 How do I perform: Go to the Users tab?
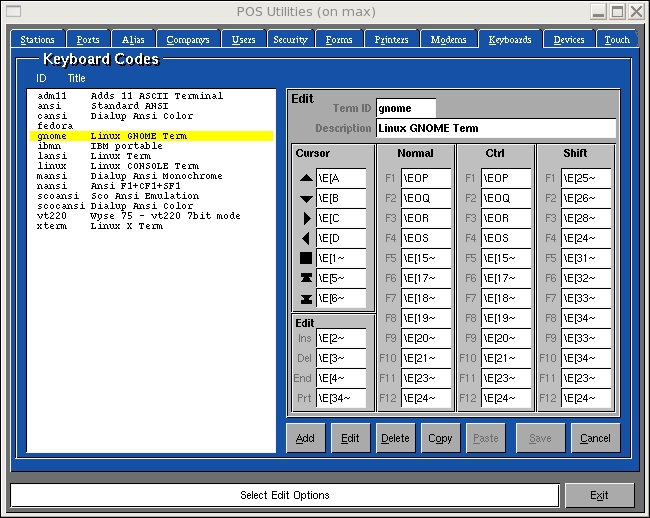tap(243, 39)
